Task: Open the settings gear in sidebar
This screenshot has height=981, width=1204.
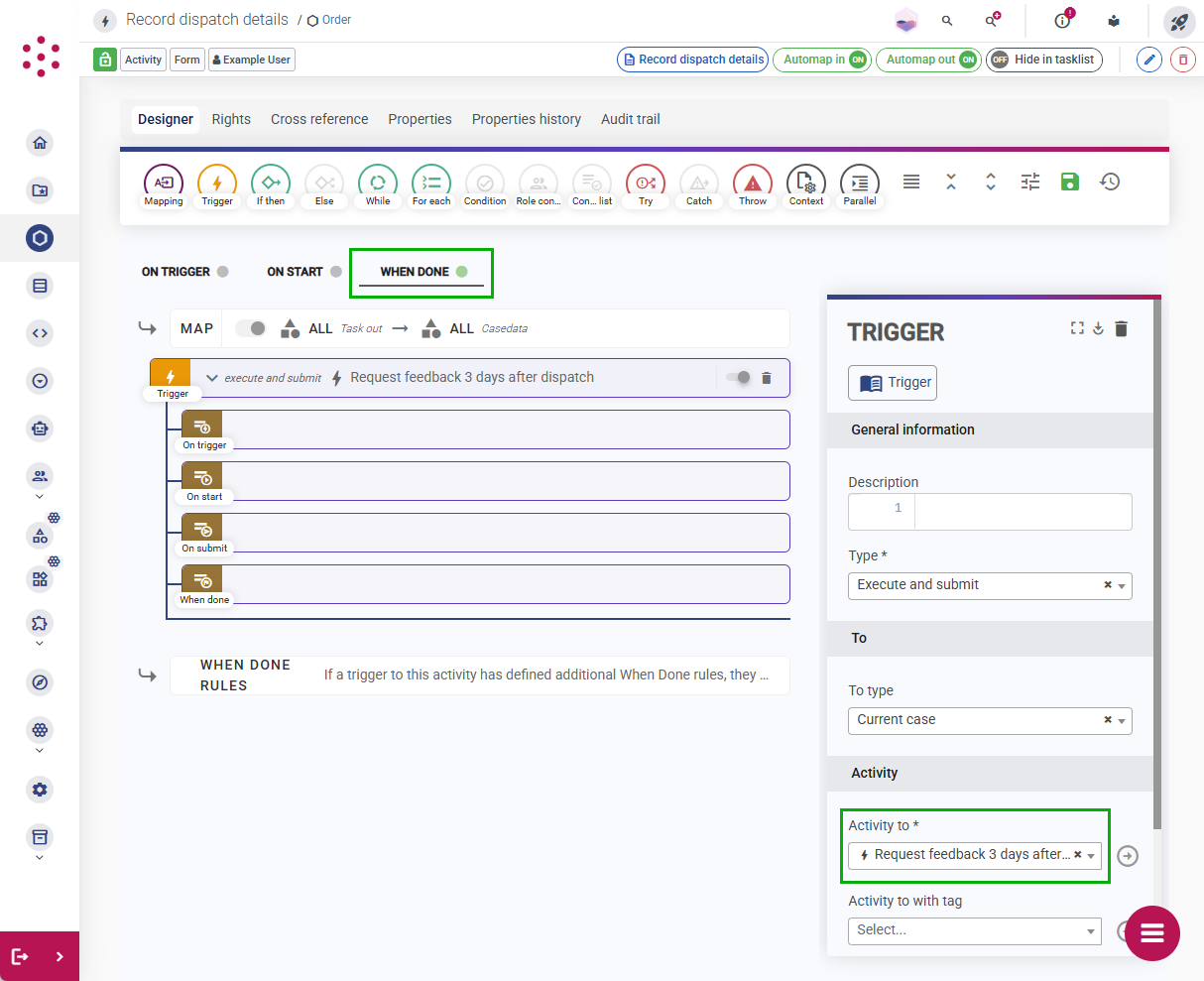Action: point(40,790)
